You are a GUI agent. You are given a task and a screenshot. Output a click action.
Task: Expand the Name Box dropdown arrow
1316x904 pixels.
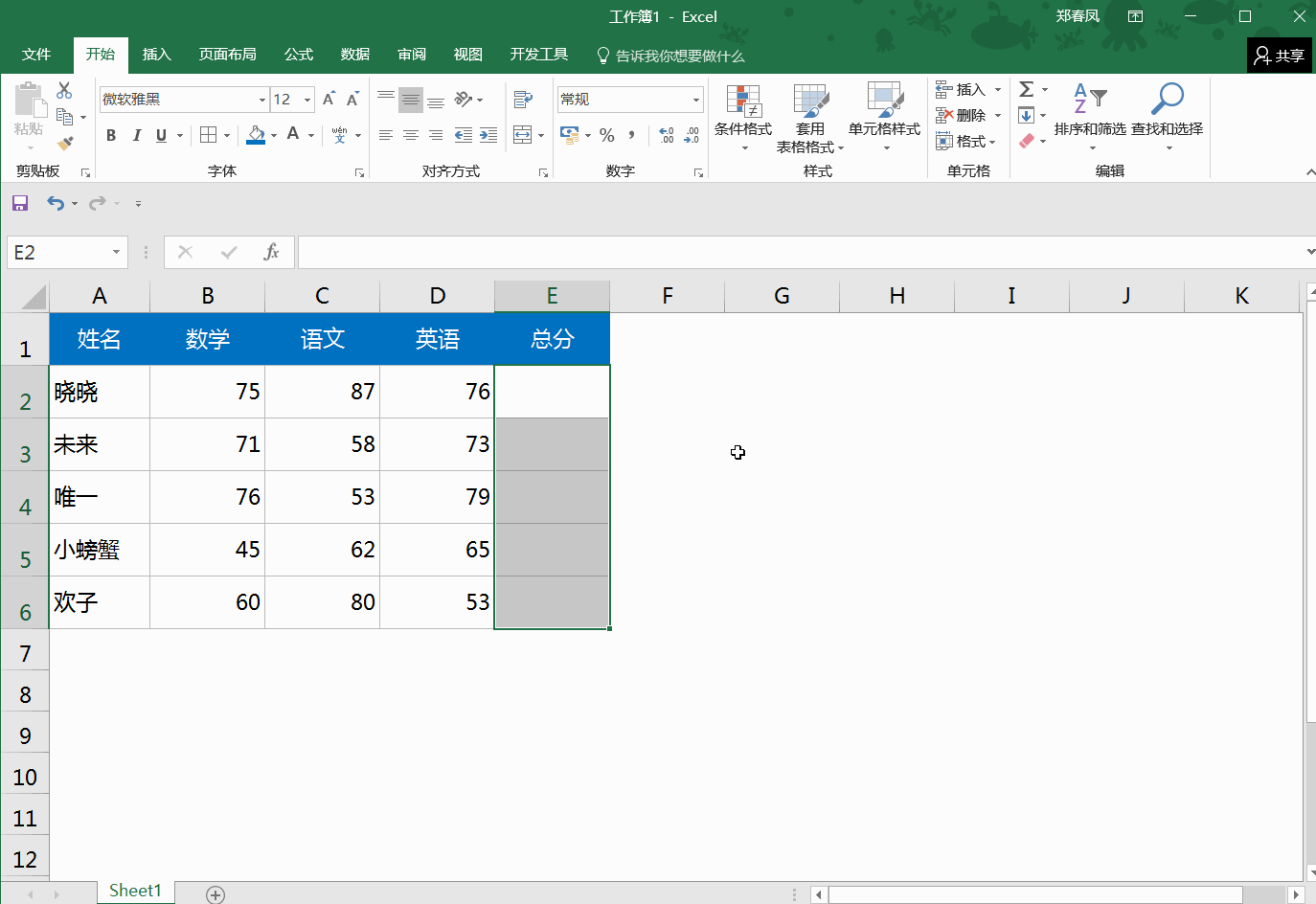[x=116, y=252]
